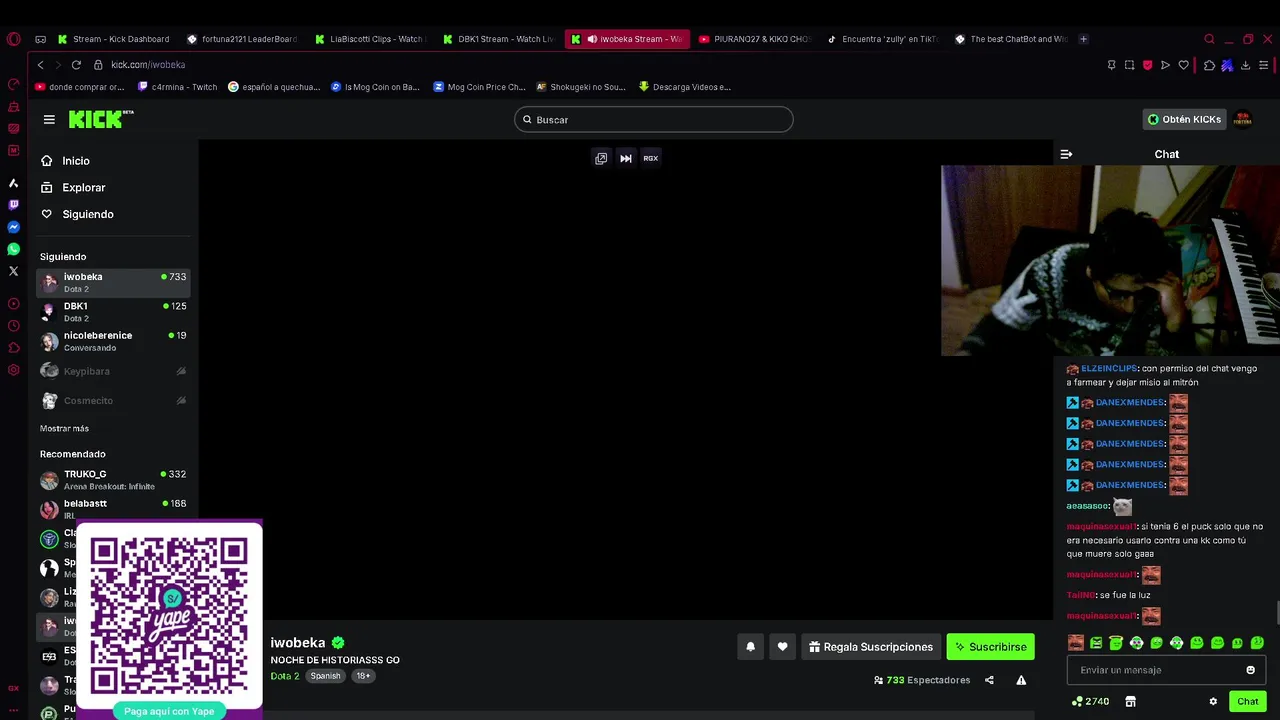1280x720 pixels.
Task: Click RGX icon above player
Action: point(650,158)
